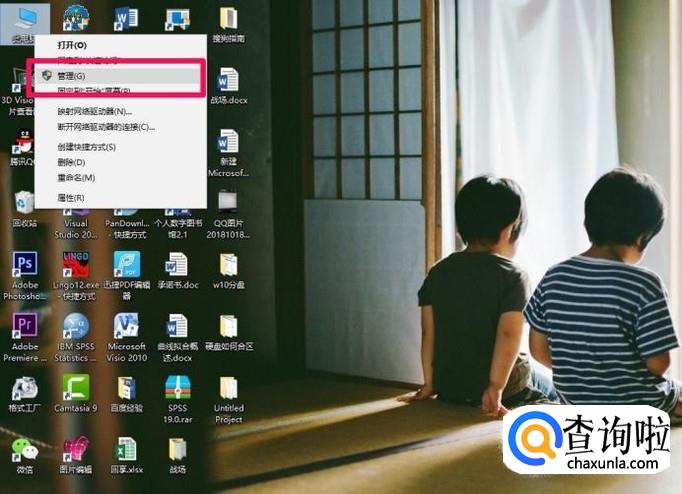Open 迅捷PDF编辑器 shortcut
The image size is (682, 494).
pos(126,265)
